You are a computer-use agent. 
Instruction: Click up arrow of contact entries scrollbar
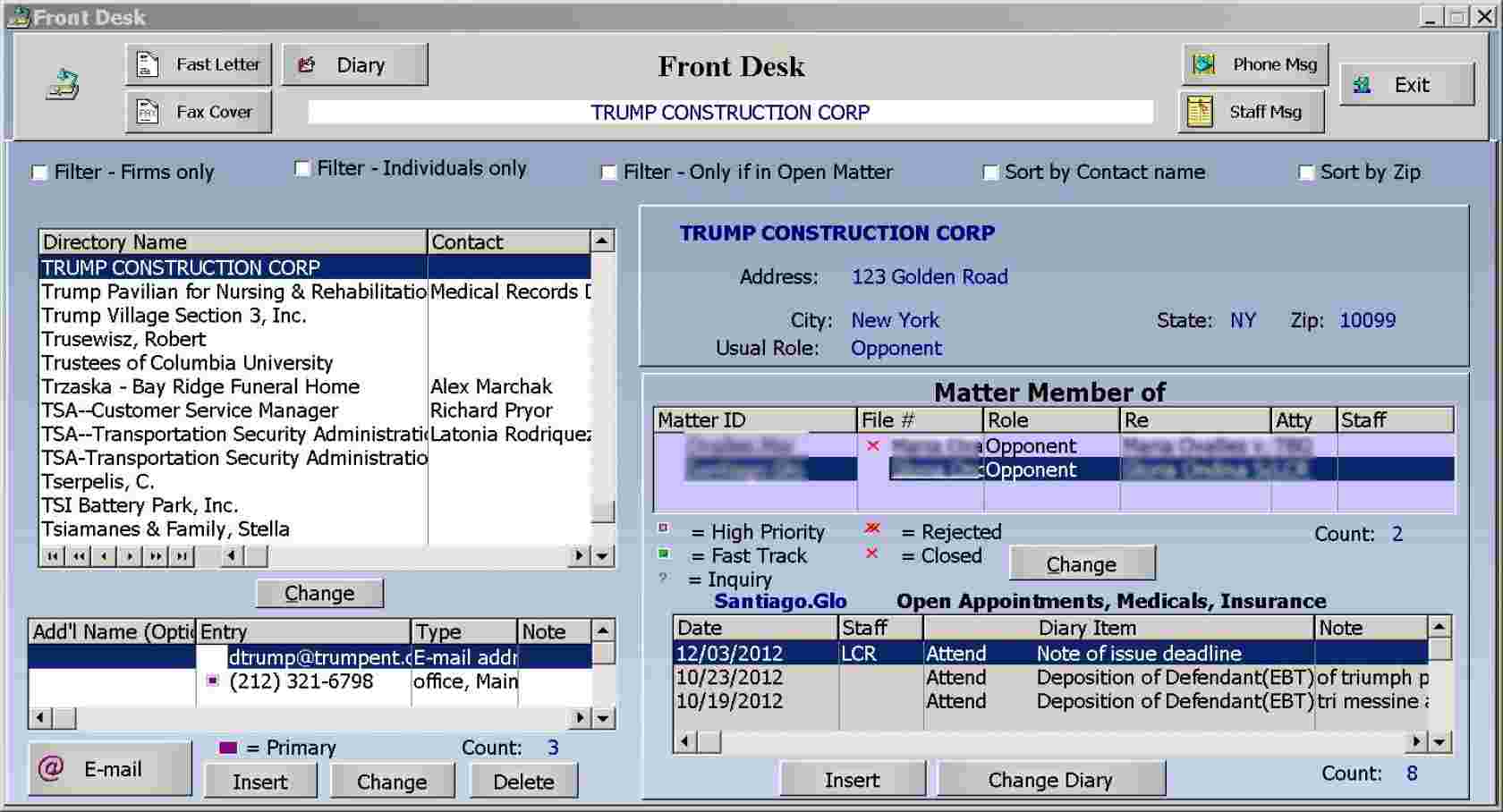tap(604, 630)
